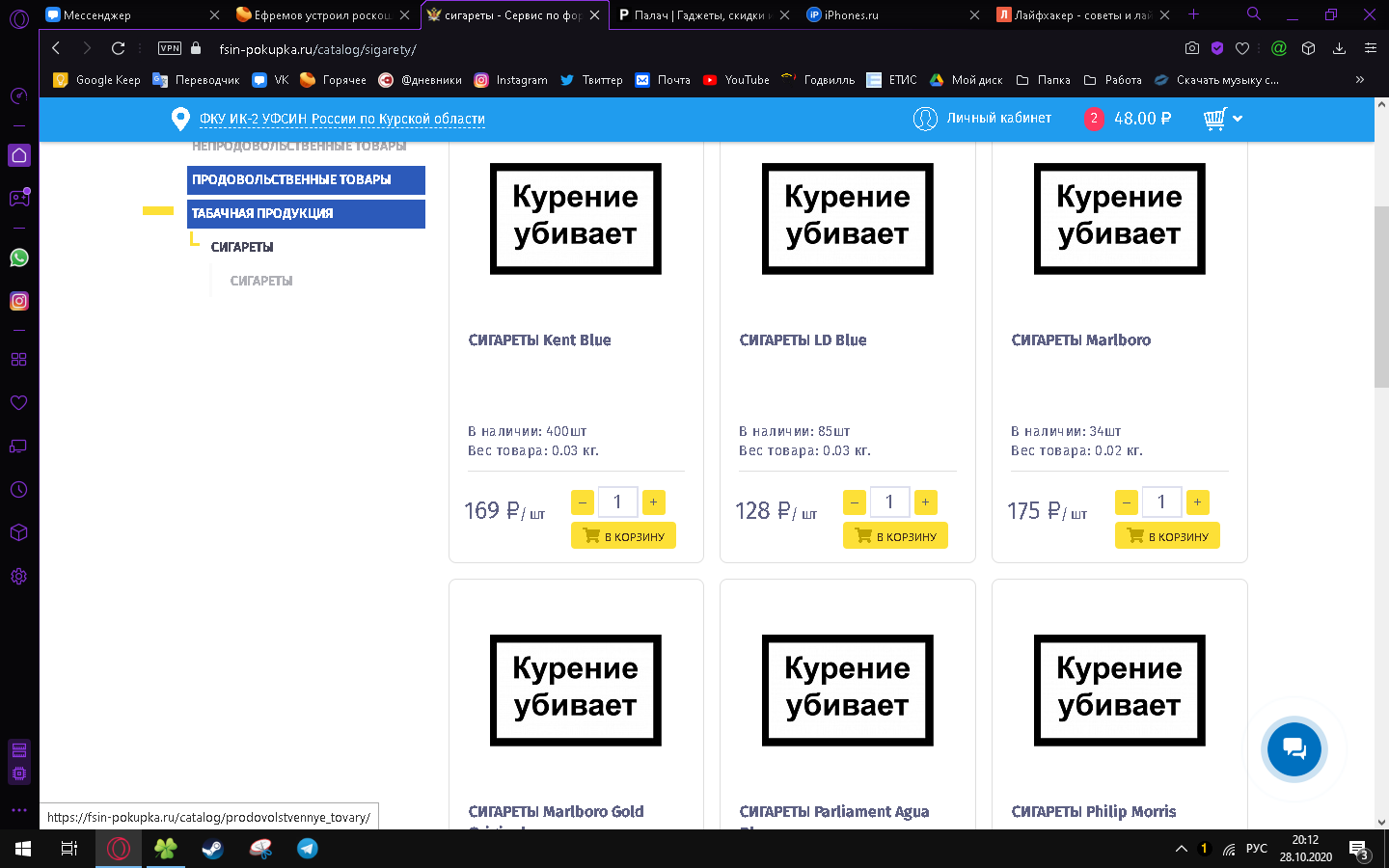
Task: Show more bookmarks chevron
Action: [x=1360, y=80]
